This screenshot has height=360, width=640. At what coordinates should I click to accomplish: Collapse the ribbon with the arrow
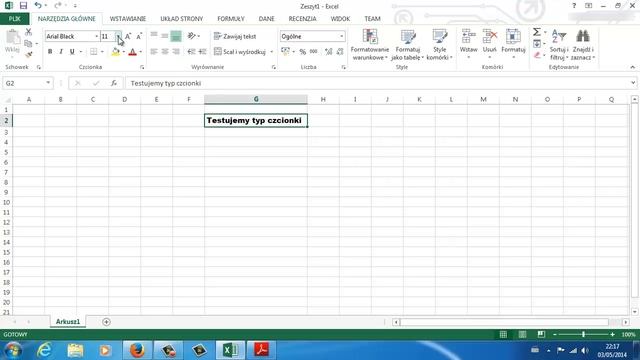(632, 67)
